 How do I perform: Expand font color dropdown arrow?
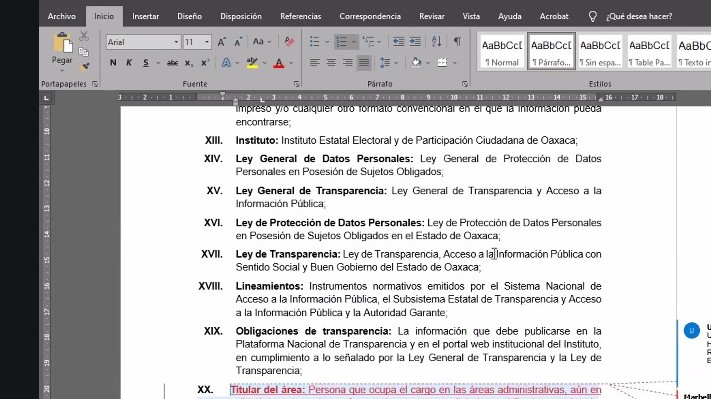(291, 63)
